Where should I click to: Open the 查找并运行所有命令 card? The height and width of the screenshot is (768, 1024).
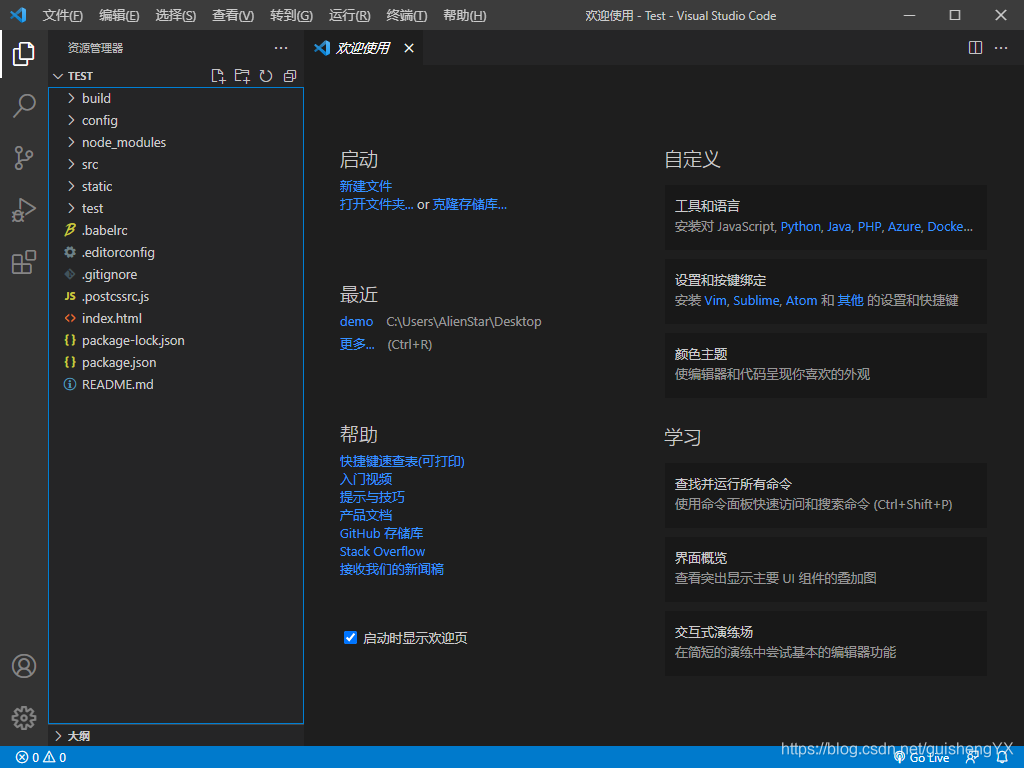click(x=825, y=495)
